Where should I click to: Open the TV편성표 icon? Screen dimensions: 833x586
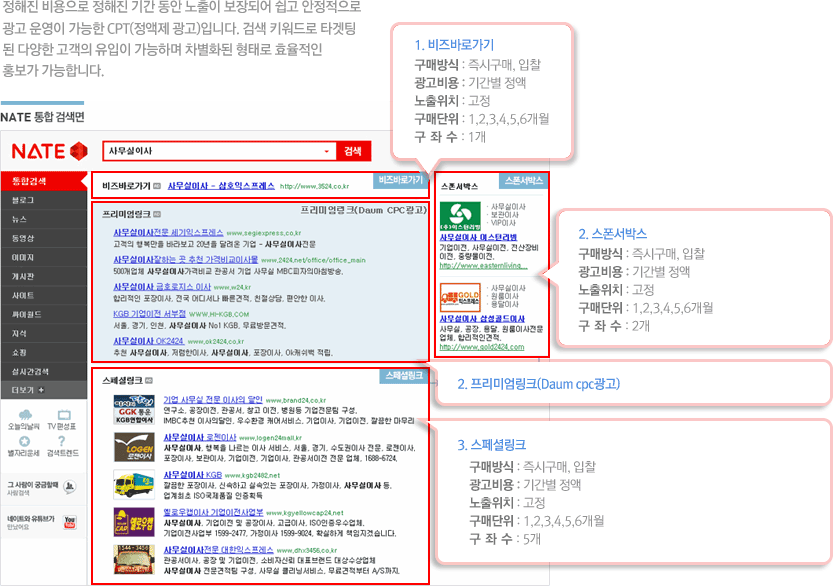point(64,415)
